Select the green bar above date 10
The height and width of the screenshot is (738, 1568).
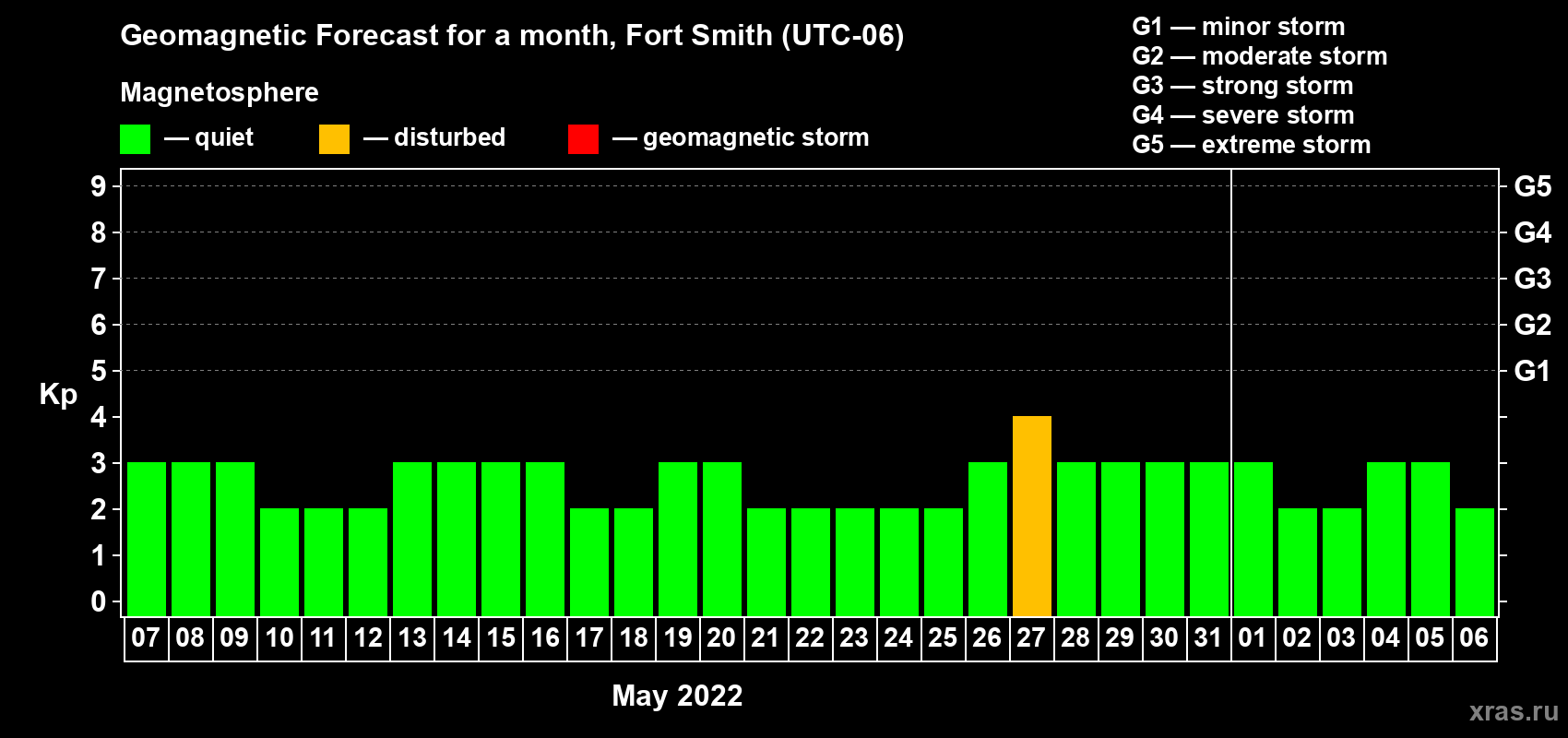279,562
